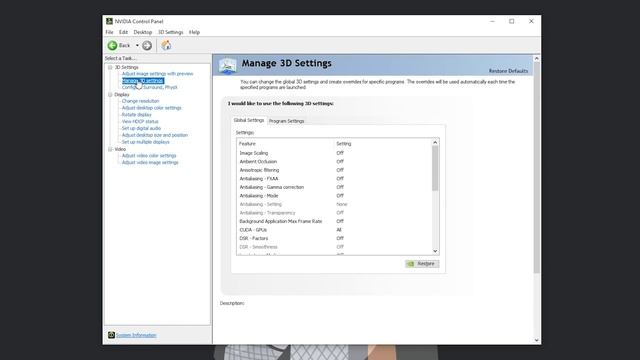The image size is (640, 360).
Task: Select the Anisotropic filtering feature row
Action: pyautogui.click(x=333, y=170)
